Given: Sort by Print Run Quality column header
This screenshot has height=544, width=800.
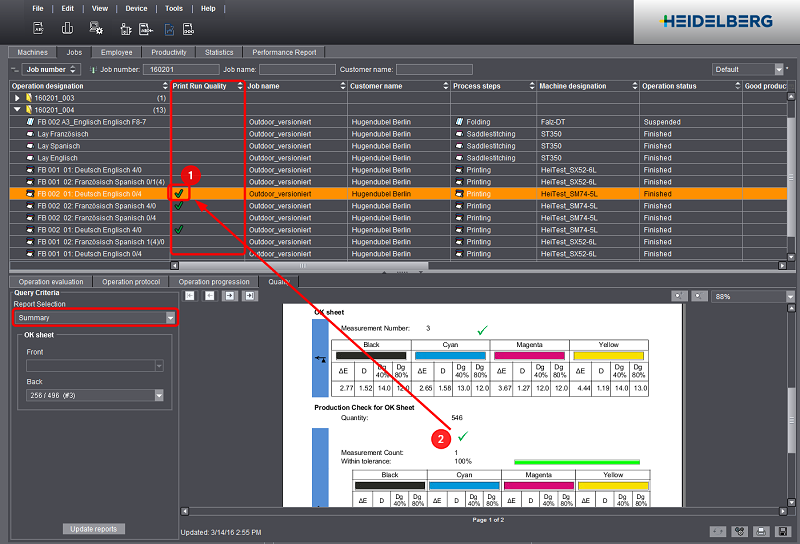Looking at the screenshot, I should (207, 86).
